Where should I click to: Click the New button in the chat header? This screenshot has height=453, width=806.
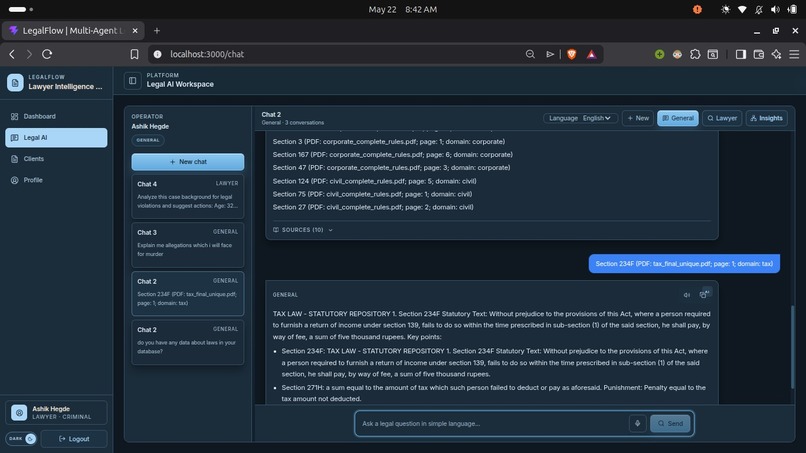(x=638, y=118)
